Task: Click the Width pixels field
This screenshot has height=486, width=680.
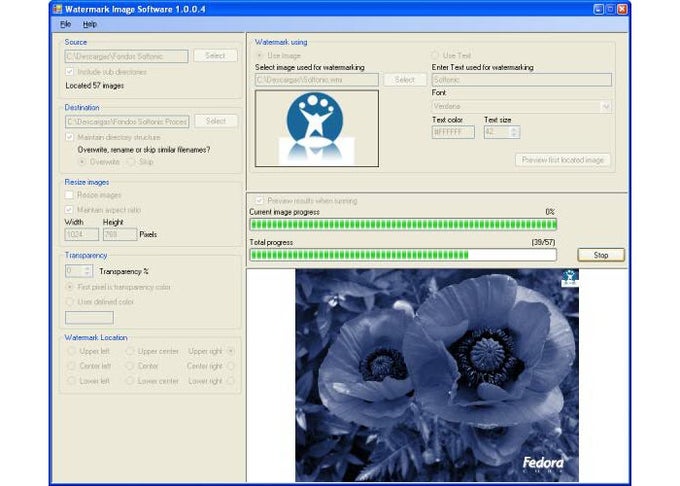Action: 82,235
